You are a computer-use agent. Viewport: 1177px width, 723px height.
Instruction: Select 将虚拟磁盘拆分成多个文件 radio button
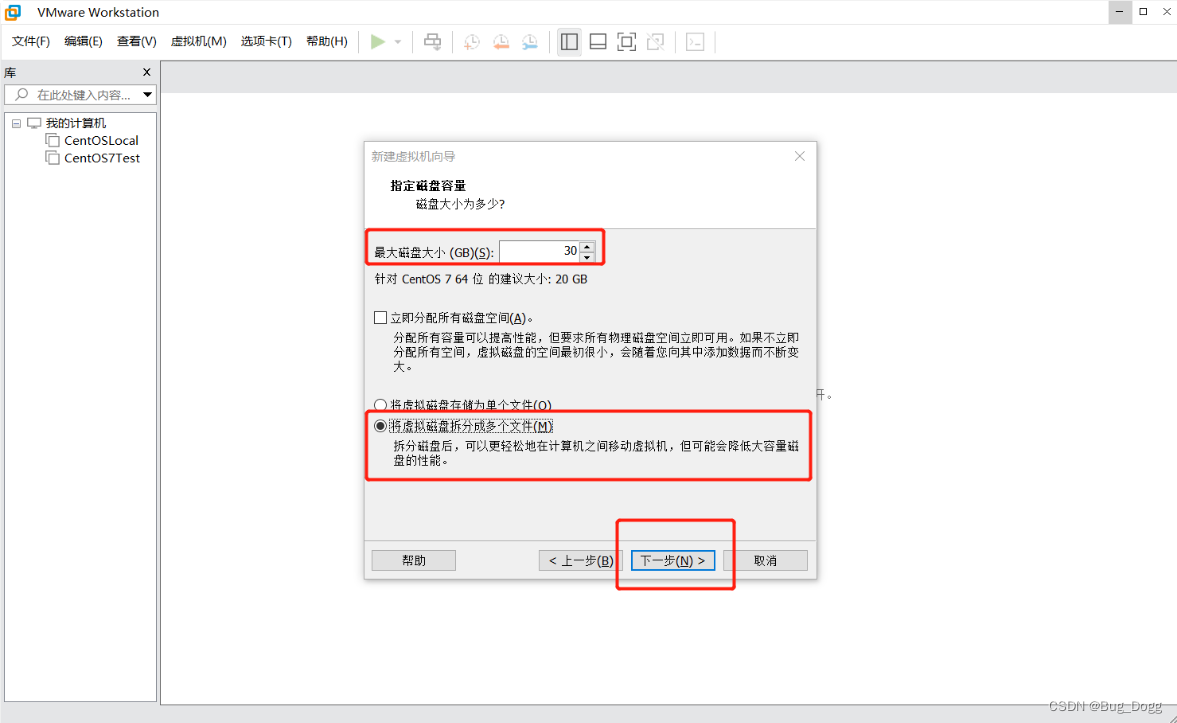coord(381,426)
